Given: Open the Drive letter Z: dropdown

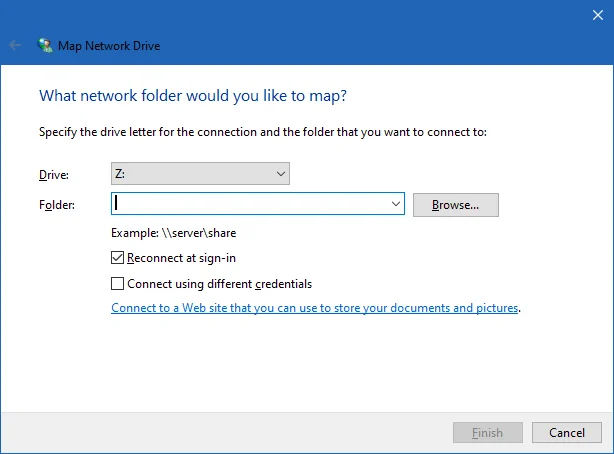Looking at the screenshot, I should pyautogui.click(x=200, y=174).
